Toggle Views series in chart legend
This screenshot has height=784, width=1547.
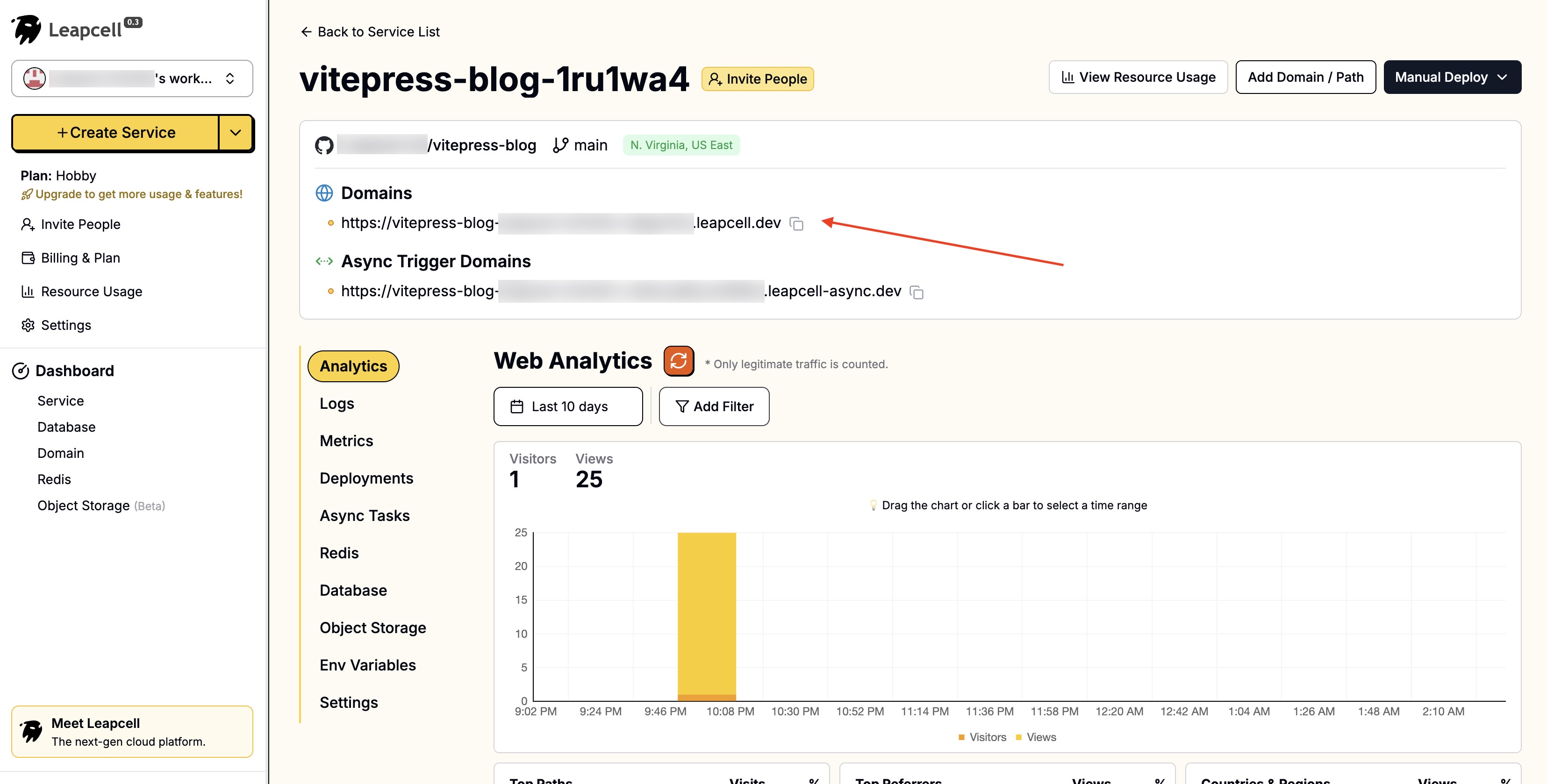[1036, 737]
